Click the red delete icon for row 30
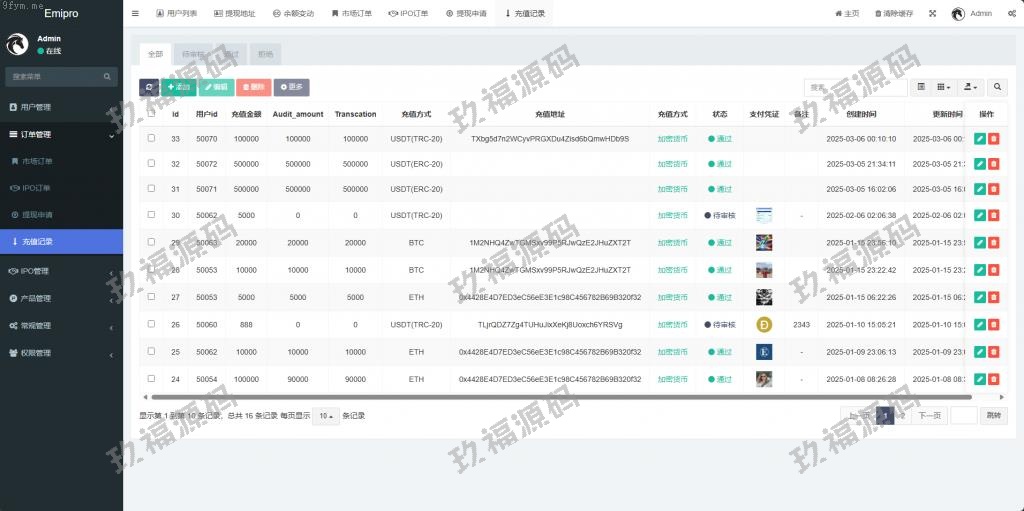Viewport: 1024px width, 511px height. [993, 215]
